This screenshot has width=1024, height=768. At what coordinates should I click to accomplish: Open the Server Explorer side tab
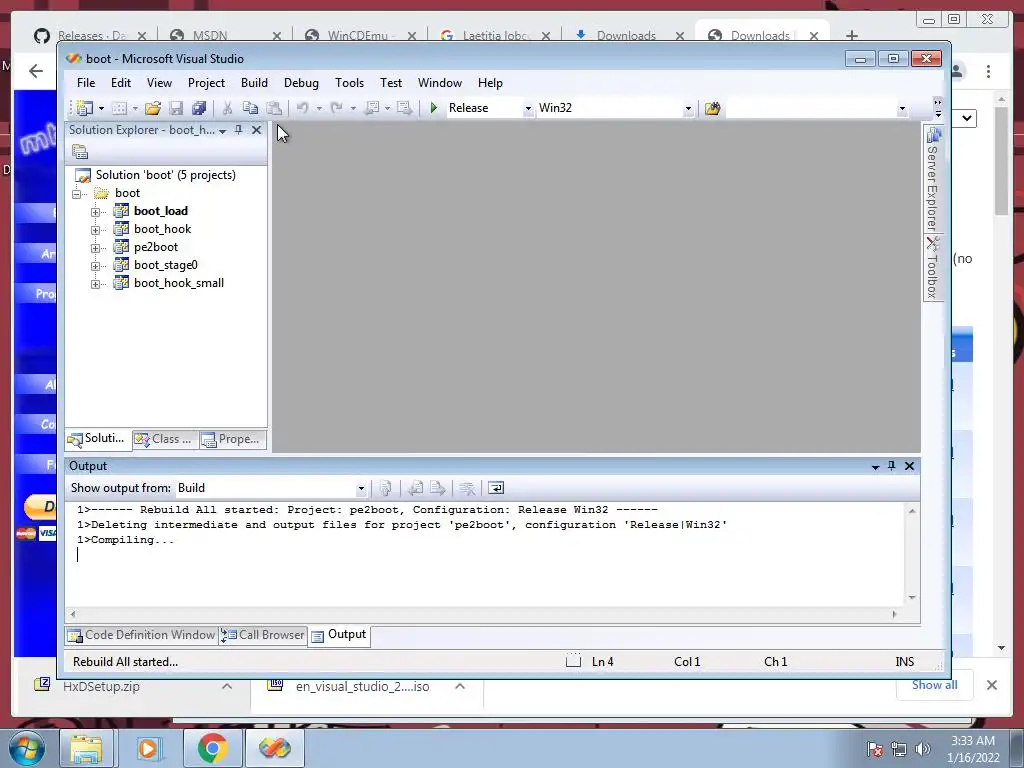[x=933, y=179]
